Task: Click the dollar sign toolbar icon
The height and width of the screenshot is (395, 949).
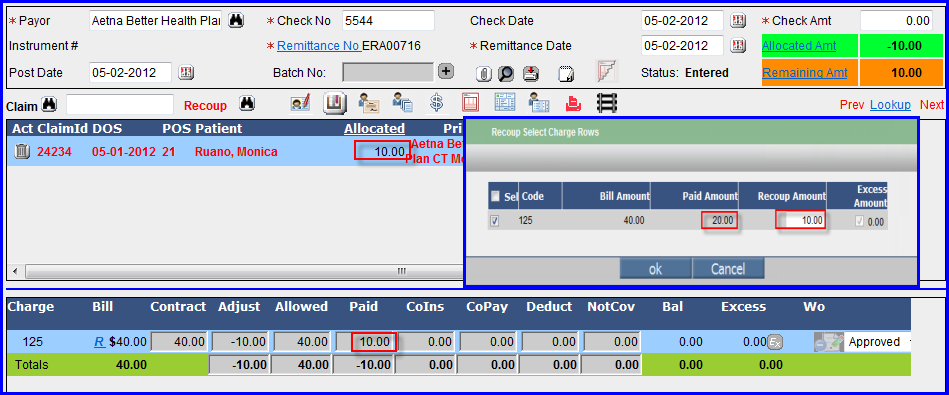Action: click(x=436, y=103)
